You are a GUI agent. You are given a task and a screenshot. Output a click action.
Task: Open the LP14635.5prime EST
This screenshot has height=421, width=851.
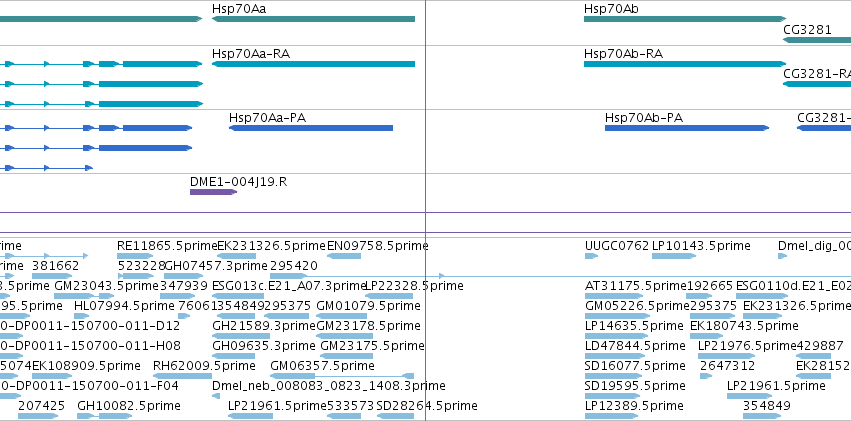tap(617, 336)
